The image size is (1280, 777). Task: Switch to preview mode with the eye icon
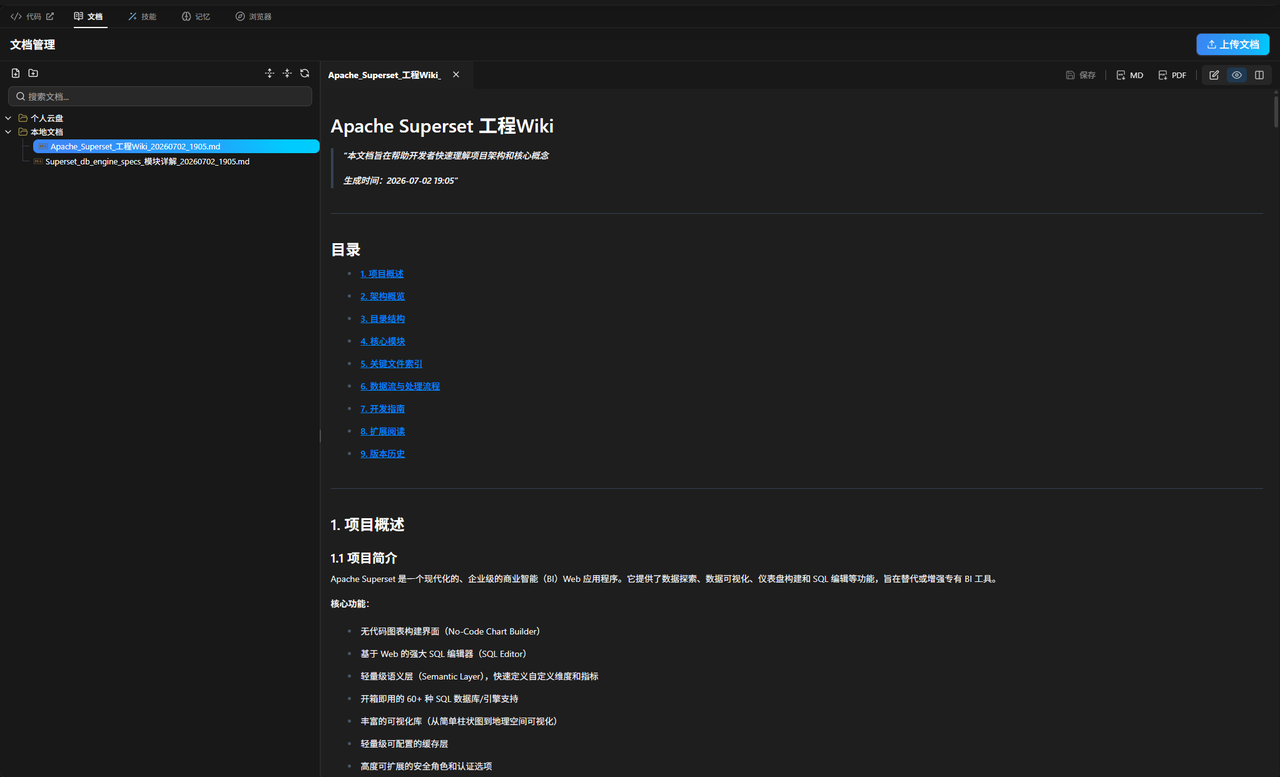point(1237,75)
